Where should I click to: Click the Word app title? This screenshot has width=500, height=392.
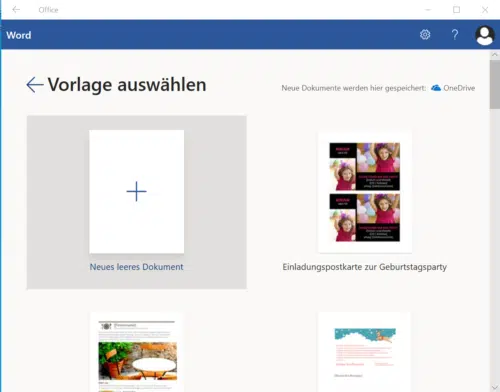coord(19,35)
